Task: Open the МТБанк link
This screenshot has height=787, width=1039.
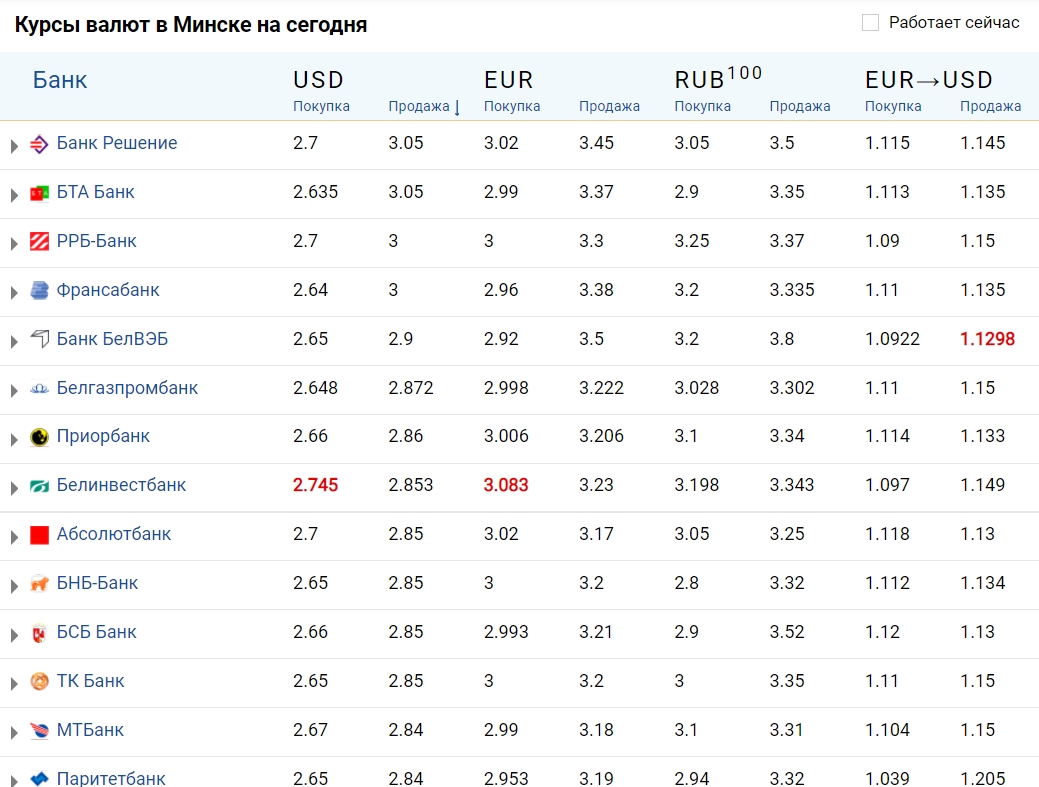Action: pos(90,731)
